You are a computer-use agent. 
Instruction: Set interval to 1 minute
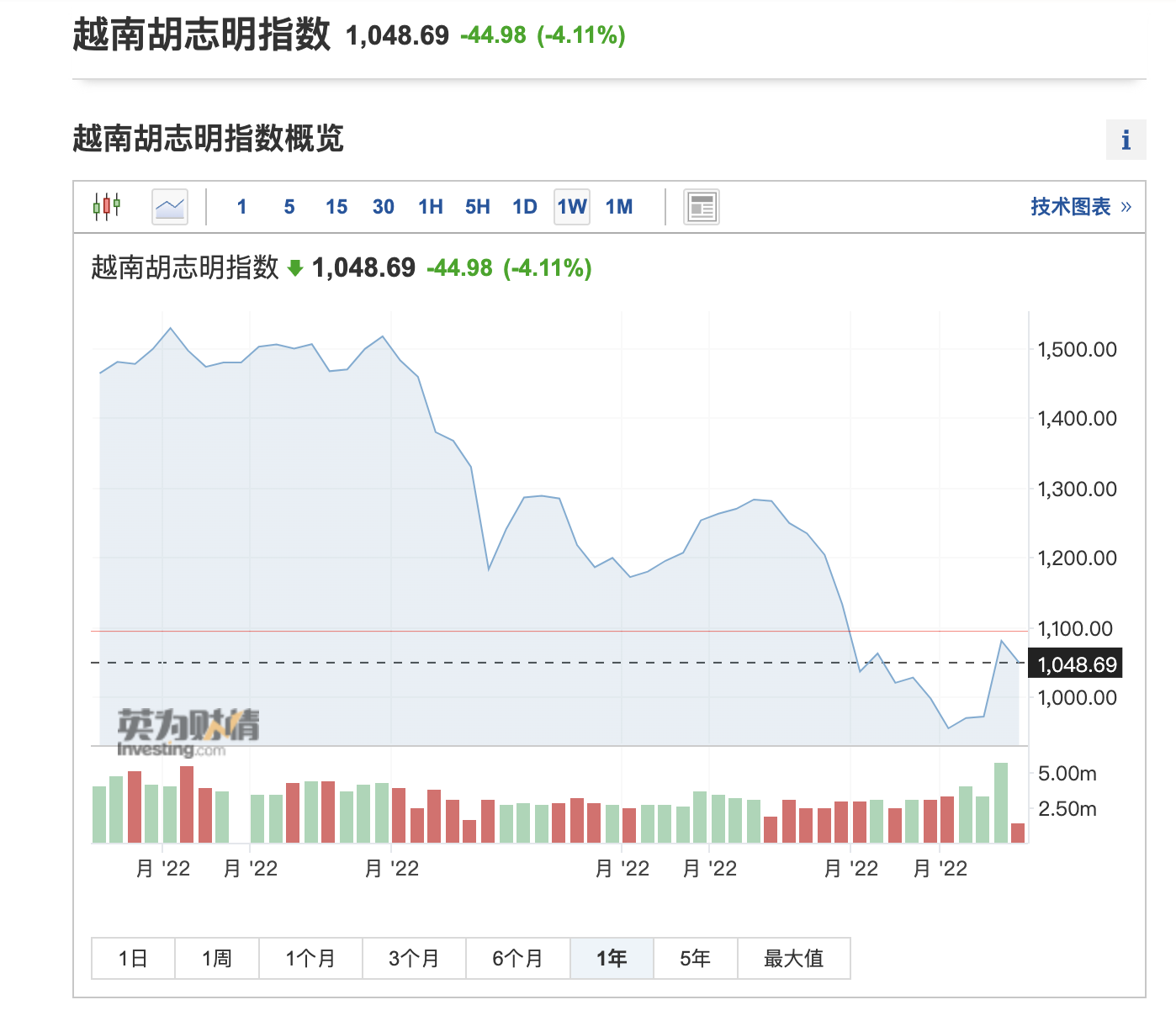(x=242, y=207)
